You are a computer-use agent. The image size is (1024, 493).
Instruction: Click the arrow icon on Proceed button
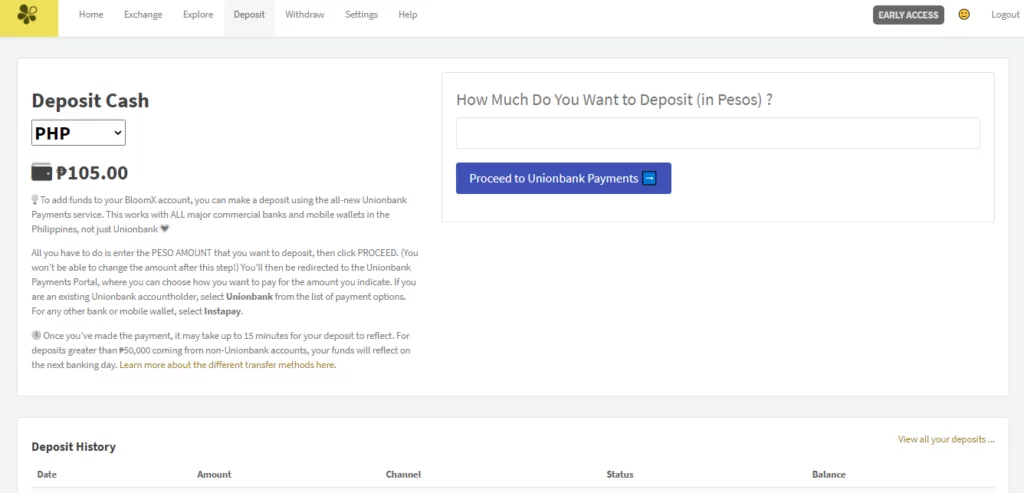click(649, 178)
